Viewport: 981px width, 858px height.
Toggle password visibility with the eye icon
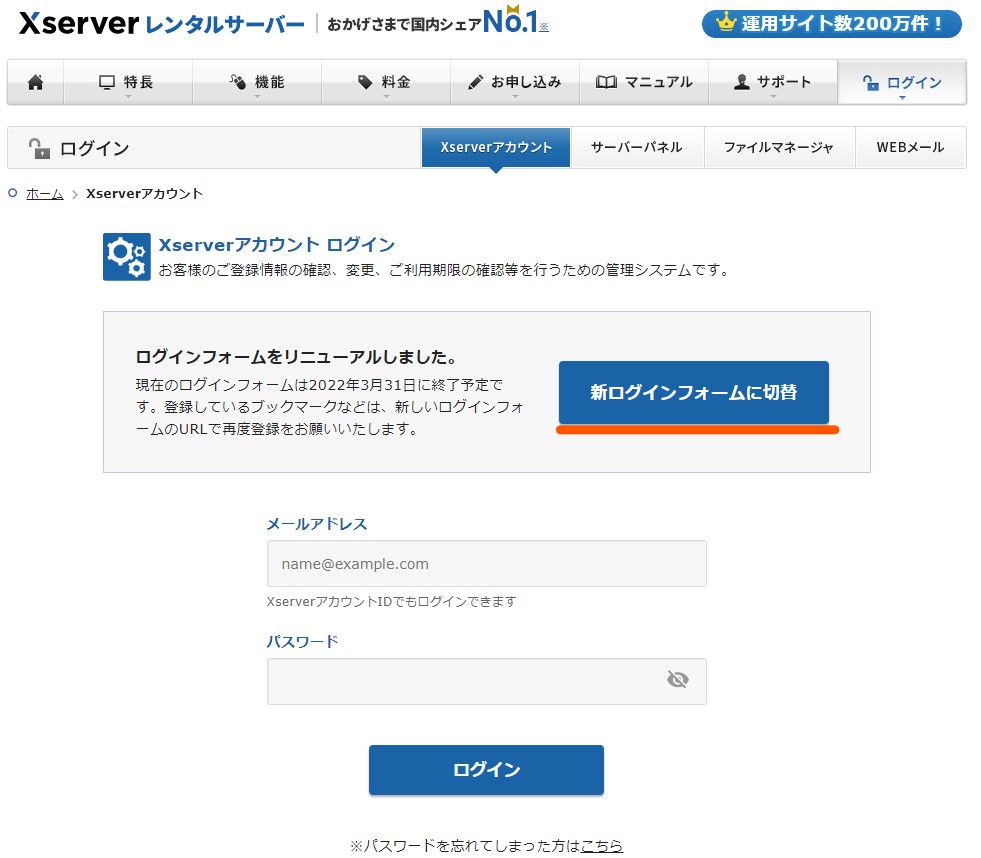678,680
